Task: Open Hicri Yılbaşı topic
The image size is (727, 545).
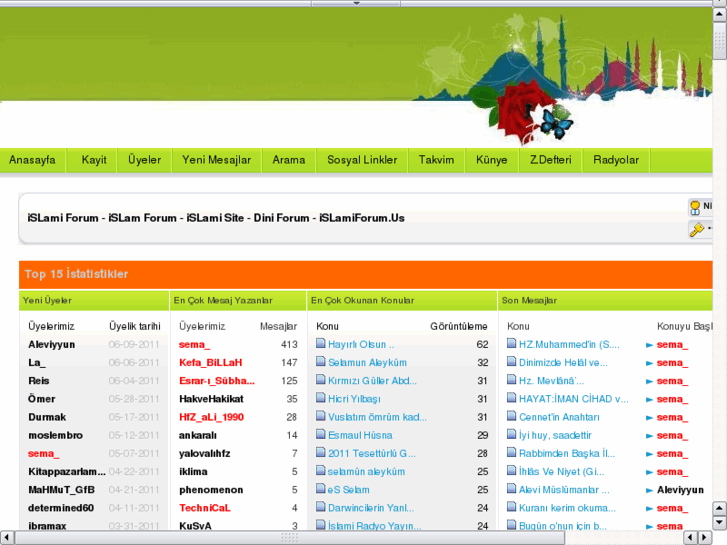Action: pyautogui.click(x=354, y=399)
